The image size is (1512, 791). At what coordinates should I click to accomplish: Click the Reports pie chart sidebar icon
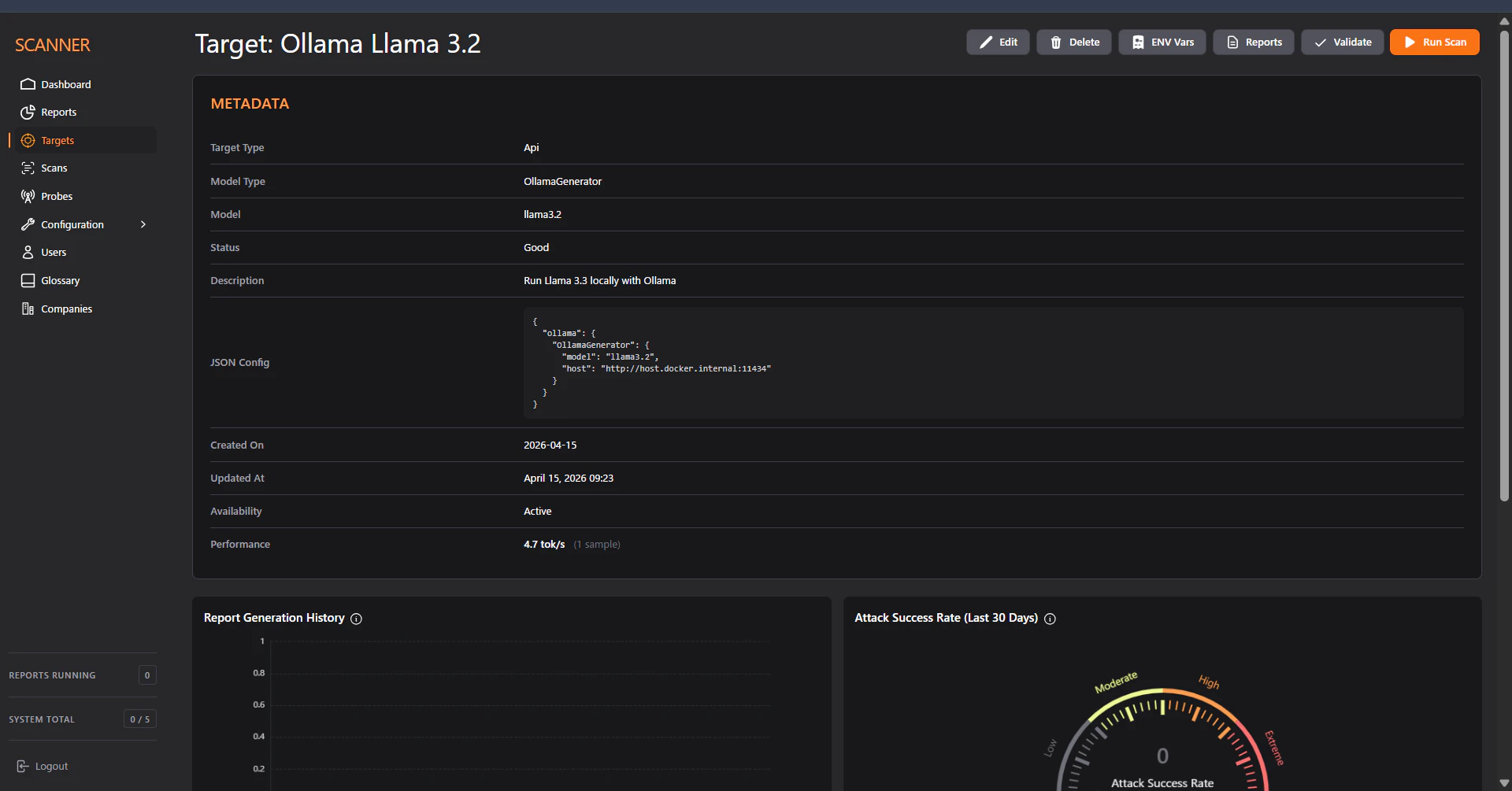point(28,113)
